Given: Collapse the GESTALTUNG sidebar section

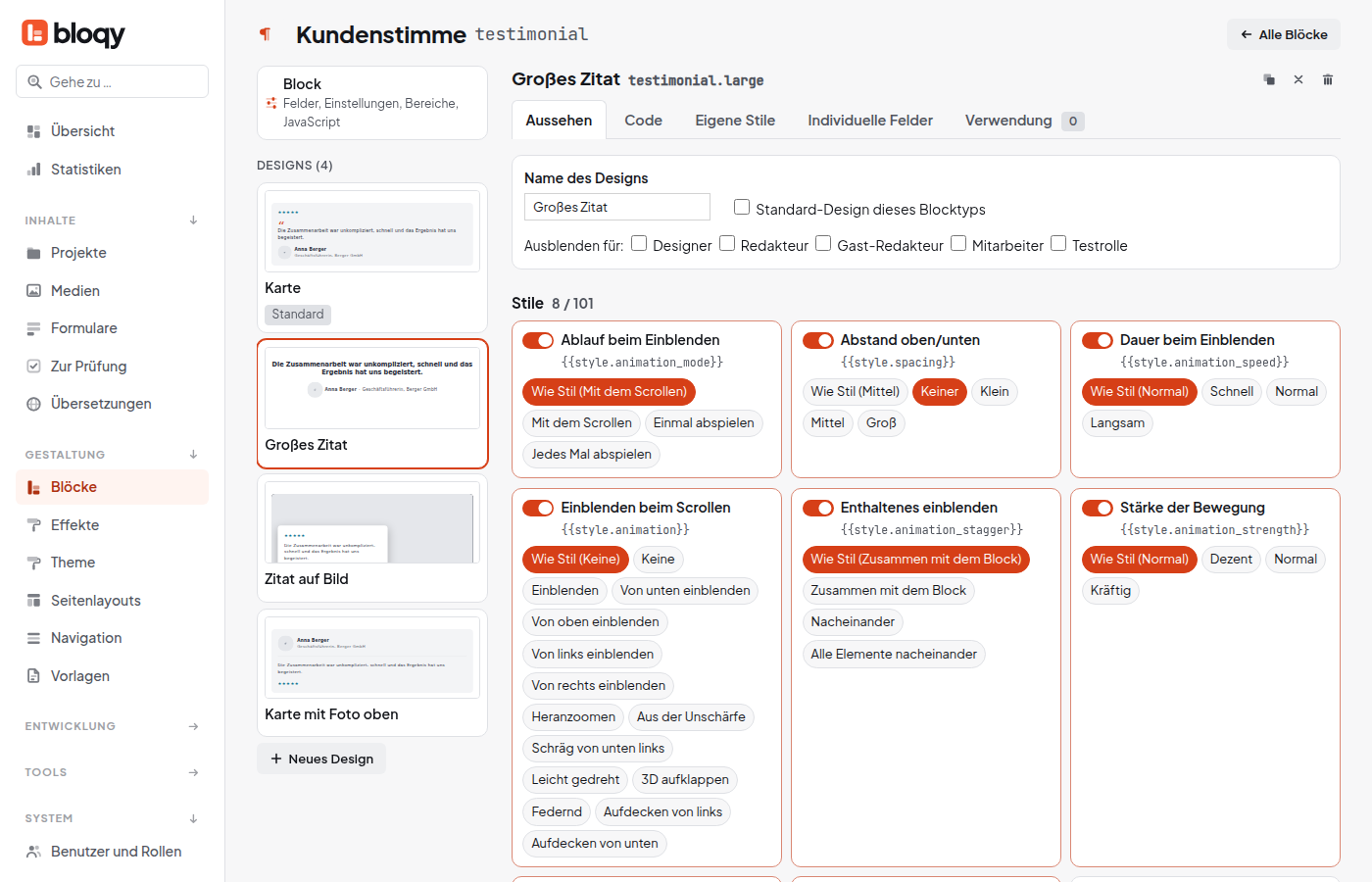Looking at the screenshot, I should click(193, 455).
